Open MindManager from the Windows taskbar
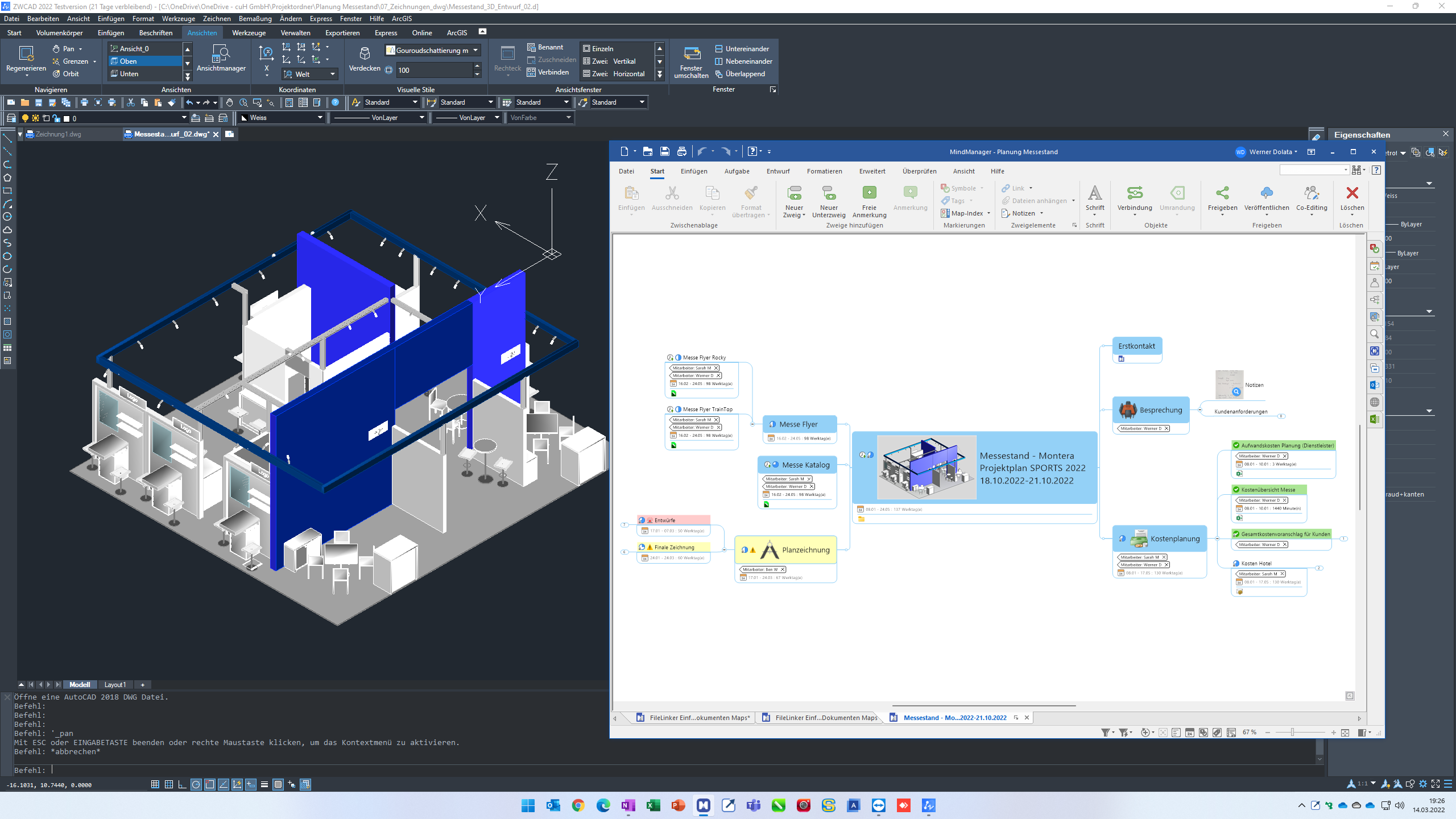This screenshot has height=819, width=1456. point(704,805)
